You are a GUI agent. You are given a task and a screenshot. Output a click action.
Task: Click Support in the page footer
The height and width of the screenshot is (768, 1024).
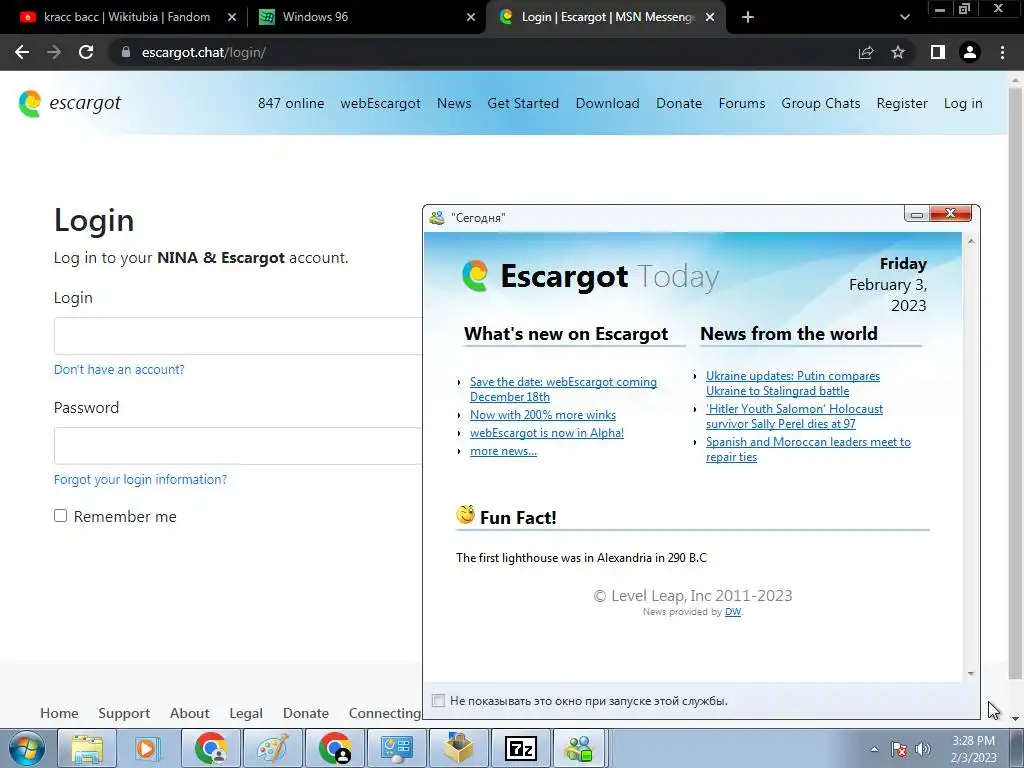[x=124, y=713]
